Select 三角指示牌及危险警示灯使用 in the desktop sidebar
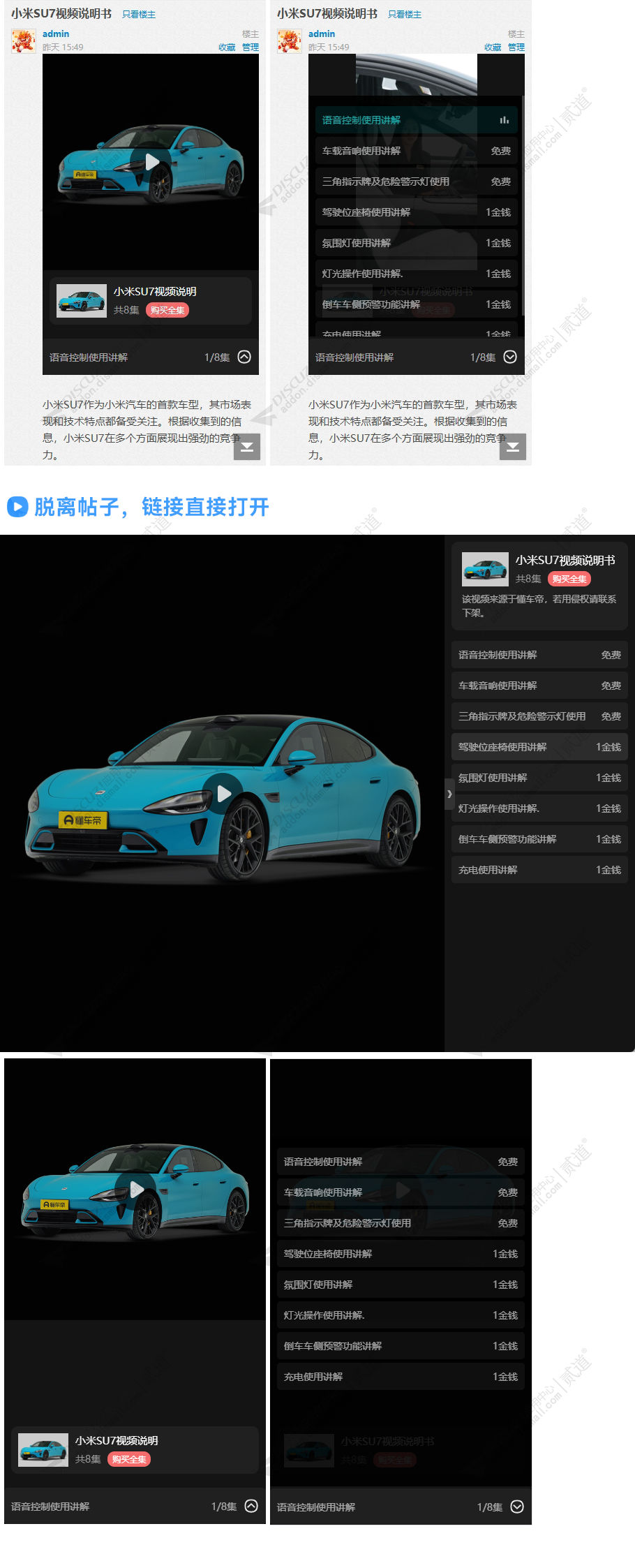This screenshot has height=1568, width=635. (539, 716)
